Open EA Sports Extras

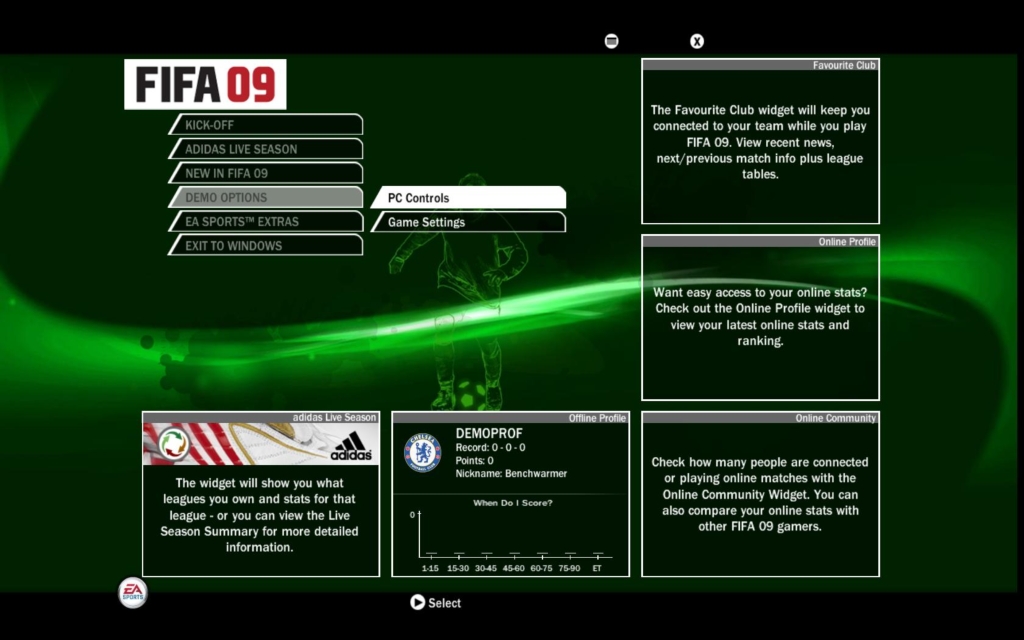(x=266, y=221)
